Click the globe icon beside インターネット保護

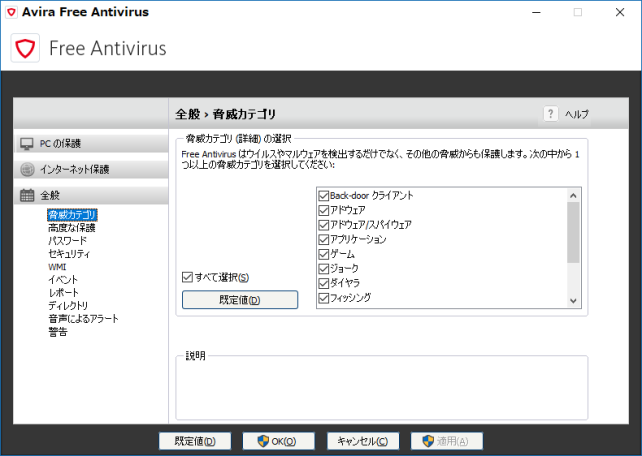click(x=27, y=169)
